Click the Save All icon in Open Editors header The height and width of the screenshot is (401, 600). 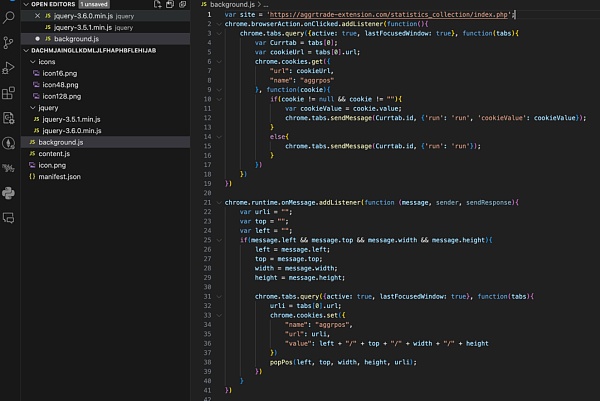pyautogui.click(x=170, y=5)
